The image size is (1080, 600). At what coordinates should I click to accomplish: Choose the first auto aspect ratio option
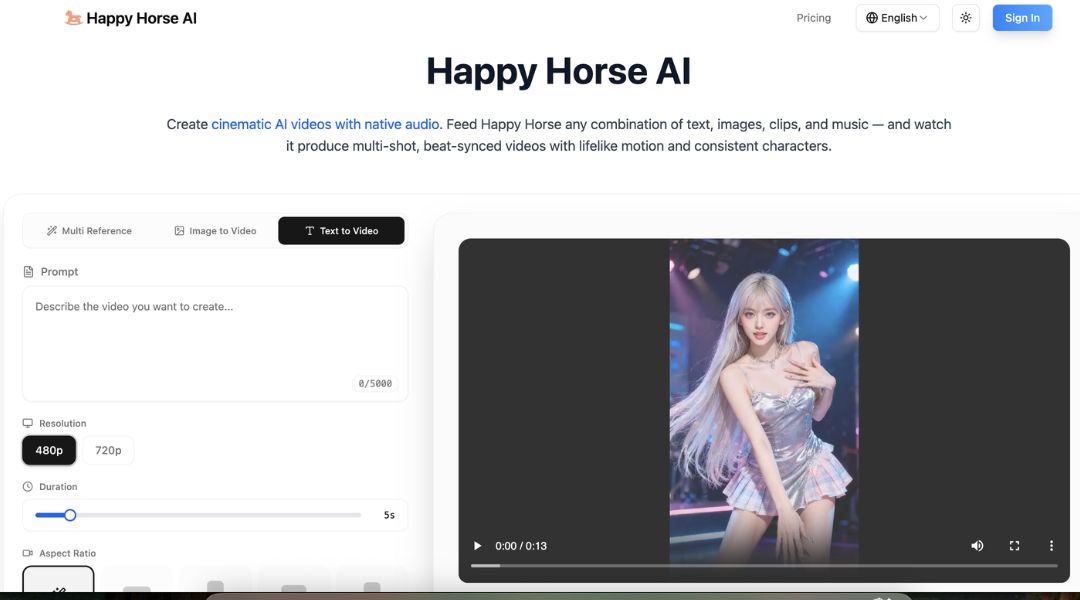(58, 584)
